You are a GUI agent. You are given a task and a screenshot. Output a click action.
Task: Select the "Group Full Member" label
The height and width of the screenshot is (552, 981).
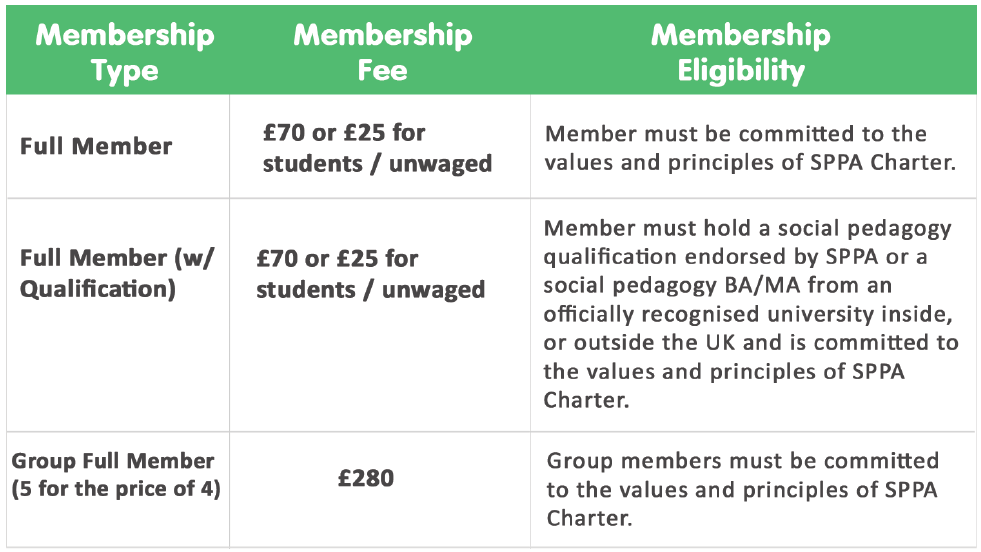[113, 461]
